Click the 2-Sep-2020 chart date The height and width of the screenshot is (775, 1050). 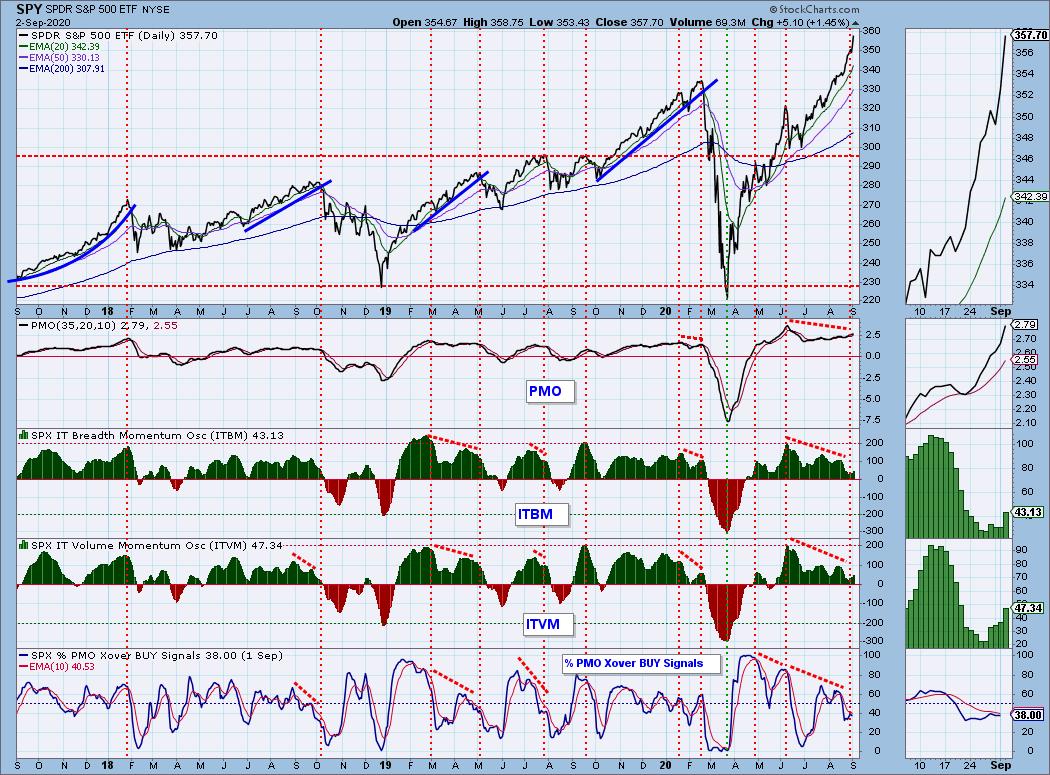tap(43, 22)
